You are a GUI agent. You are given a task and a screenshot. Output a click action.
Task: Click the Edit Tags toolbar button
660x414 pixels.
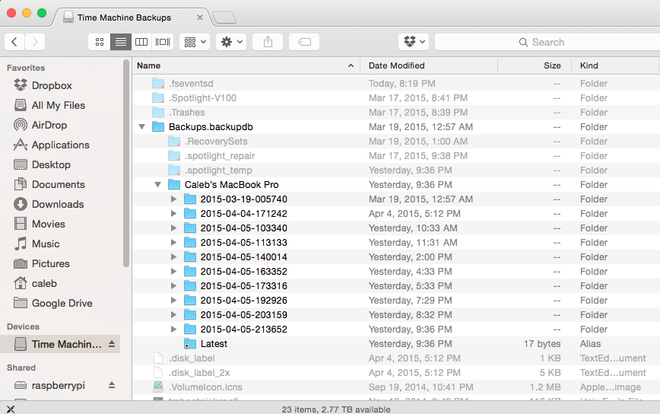304,42
